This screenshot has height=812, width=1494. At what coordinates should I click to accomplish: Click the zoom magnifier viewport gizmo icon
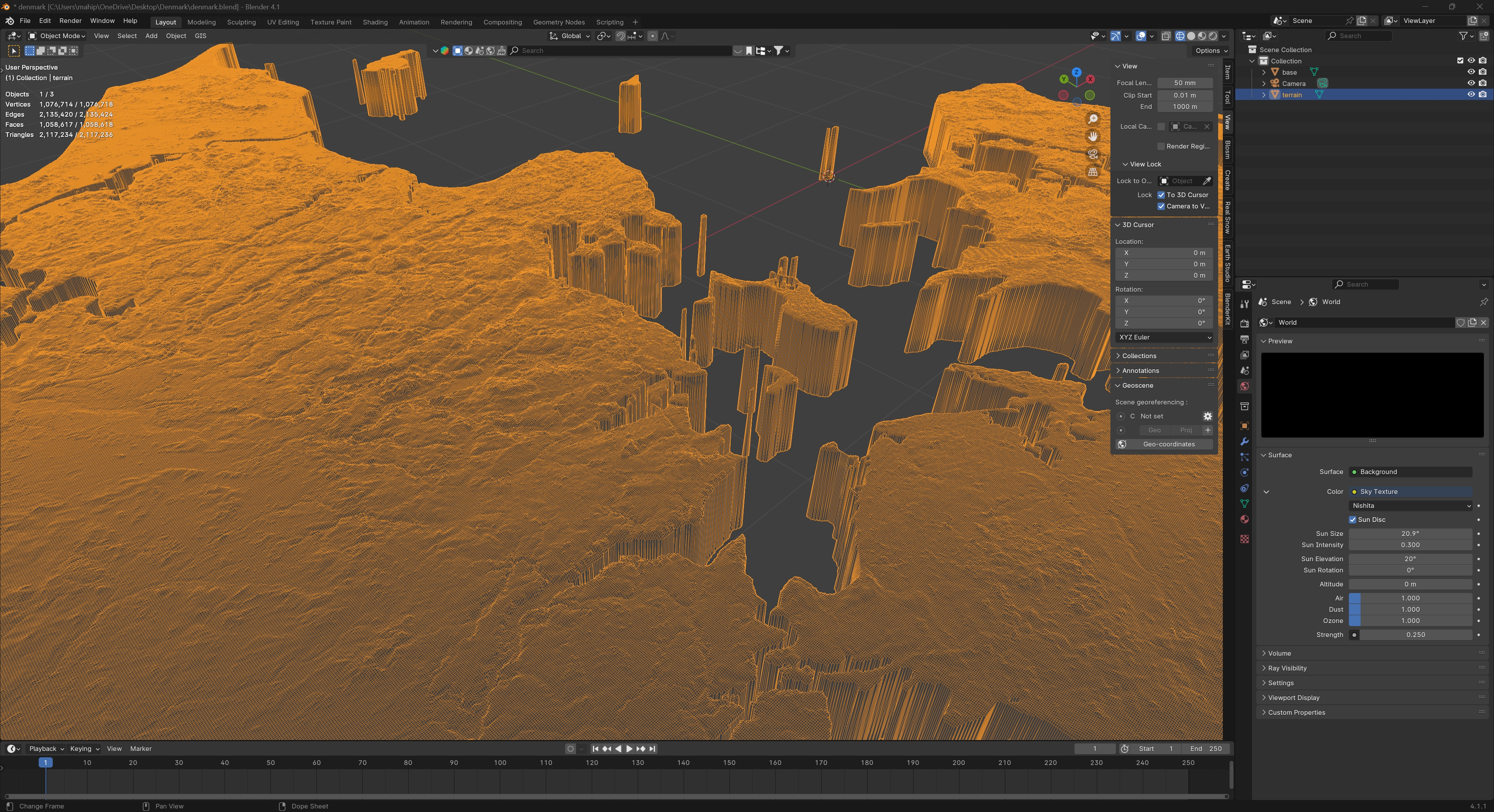[x=1092, y=119]
